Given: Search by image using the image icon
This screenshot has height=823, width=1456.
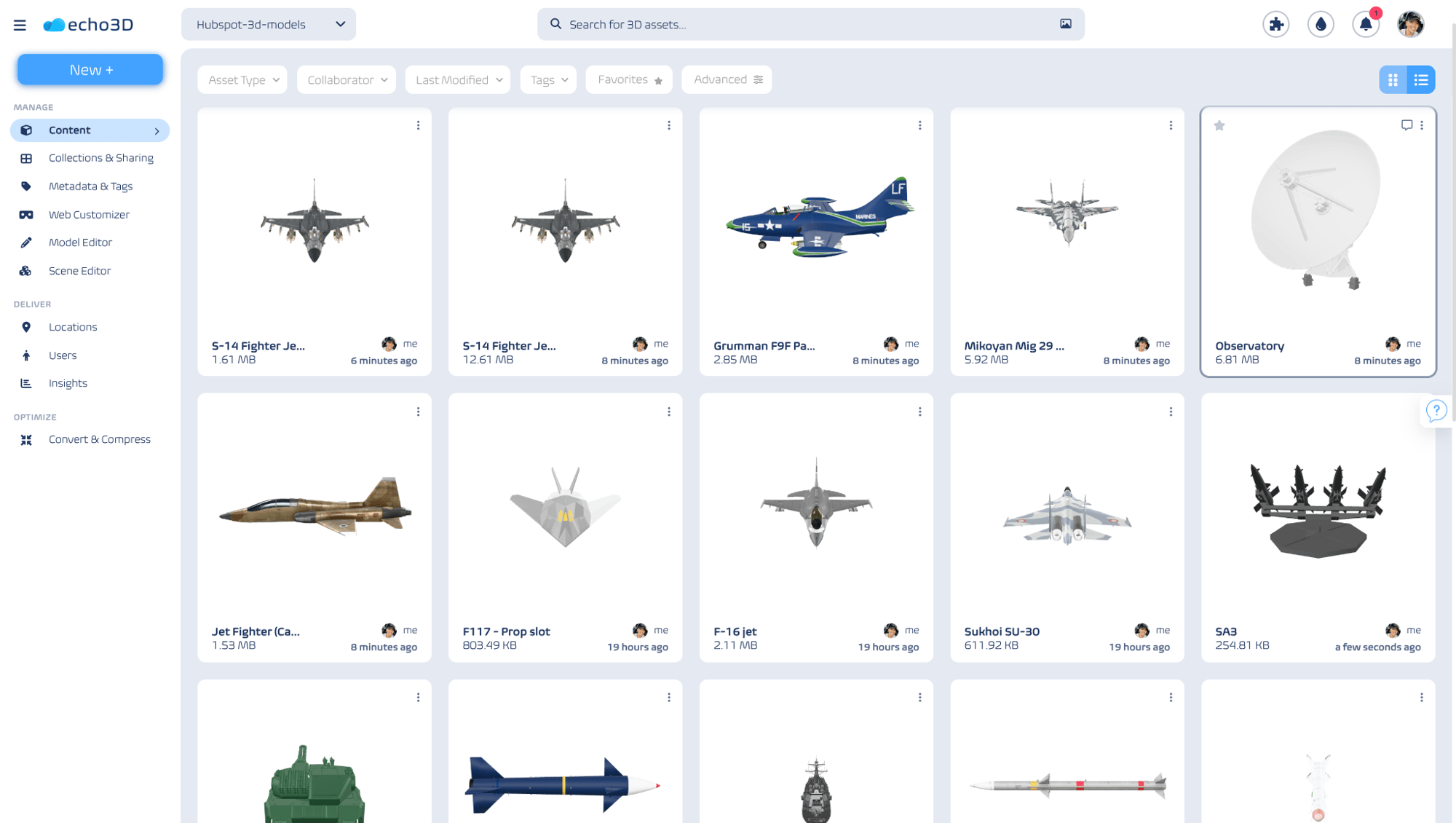Looking at the screenshot, I should pyautogui.click(x=1066, y=24).
